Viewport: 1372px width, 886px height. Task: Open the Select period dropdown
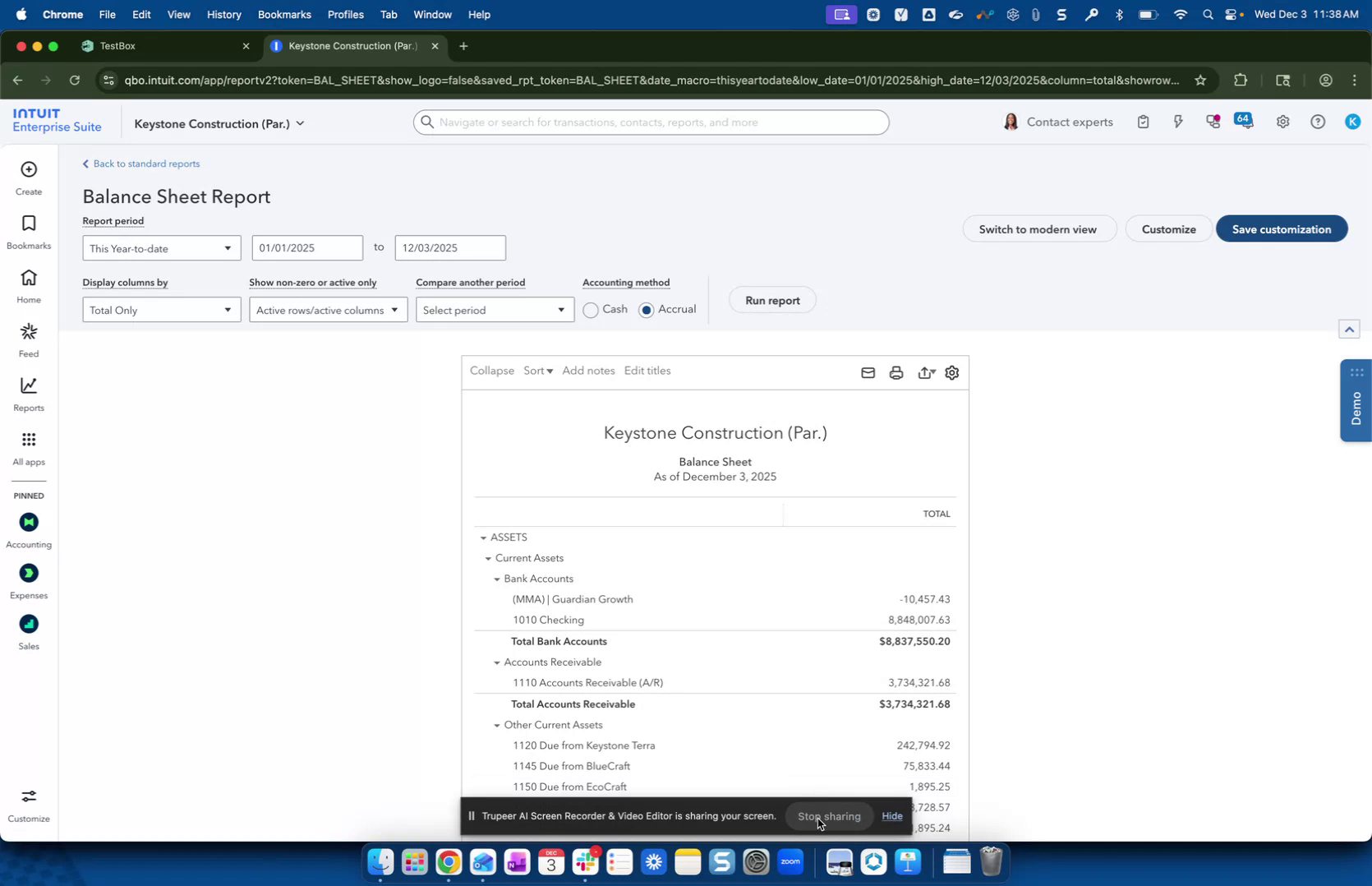click(x=494, y=310)
